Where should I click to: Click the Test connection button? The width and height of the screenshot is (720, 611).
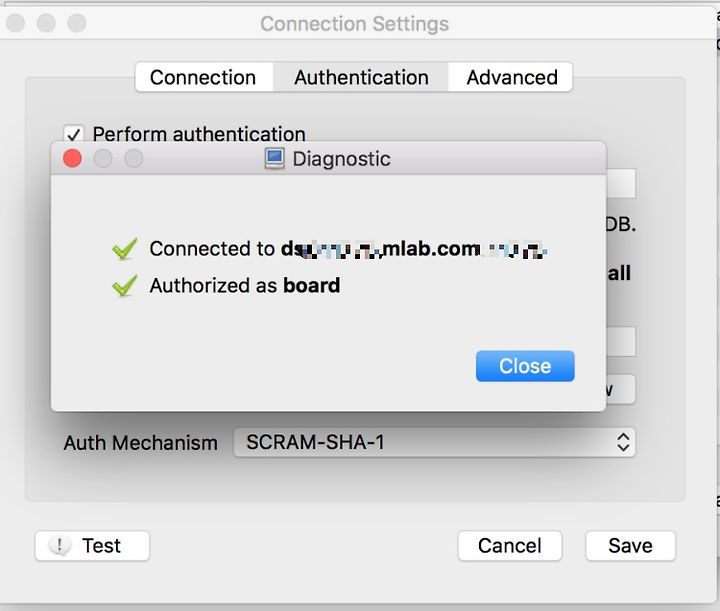pyautogui.click(x=92, y=546)
